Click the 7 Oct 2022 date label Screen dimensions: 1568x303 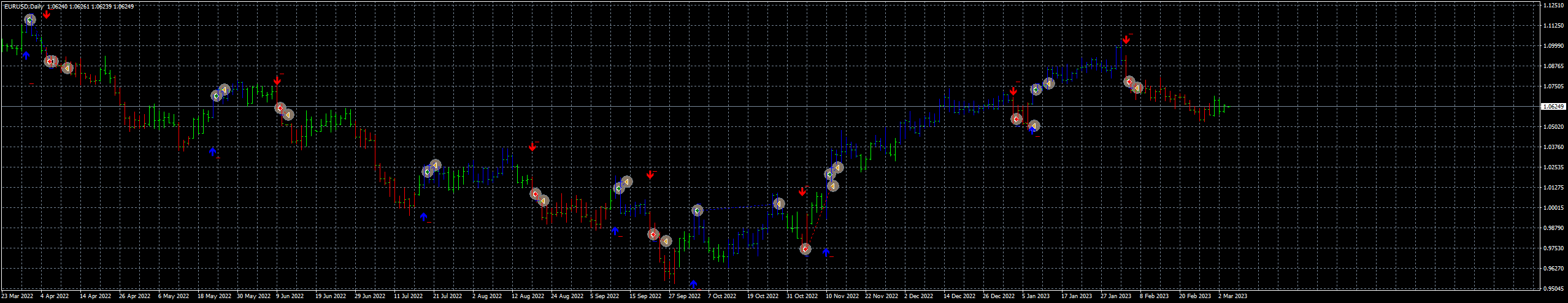click(722, 296)
